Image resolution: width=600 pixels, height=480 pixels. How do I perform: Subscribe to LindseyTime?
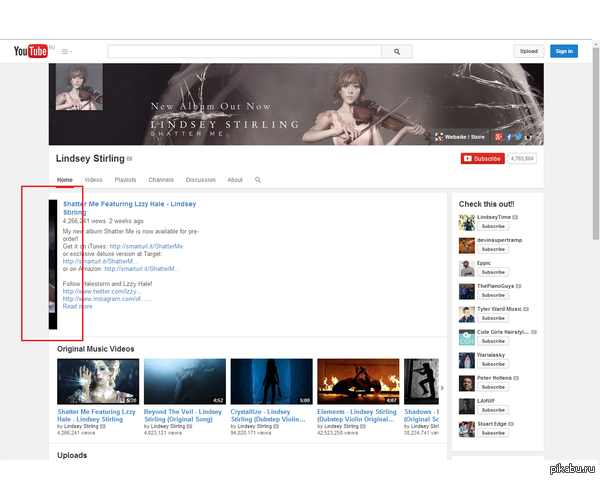(493, 226)
